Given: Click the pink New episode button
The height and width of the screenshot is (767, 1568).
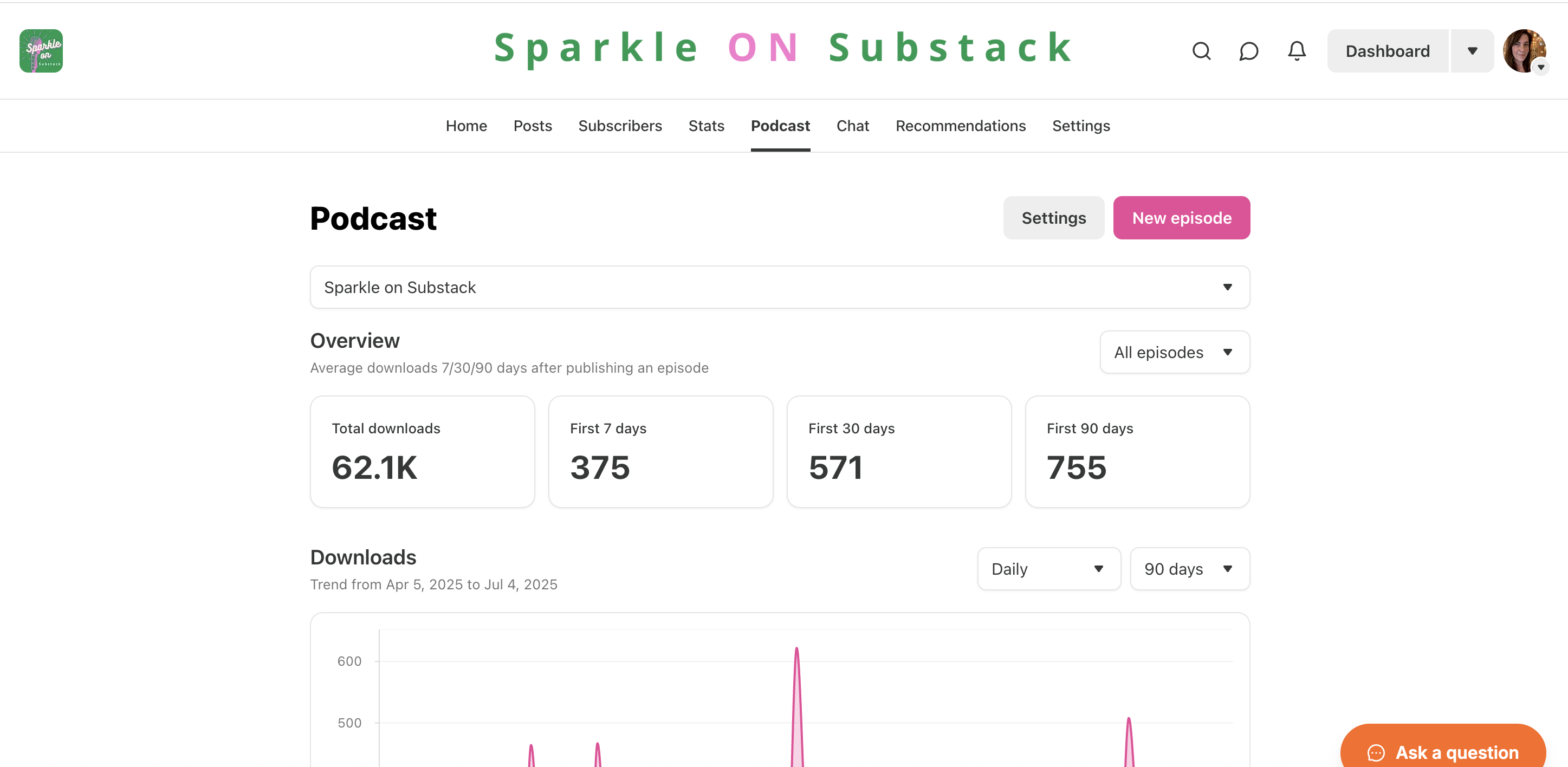Looking at the screenshot, I should (1181, 218).
